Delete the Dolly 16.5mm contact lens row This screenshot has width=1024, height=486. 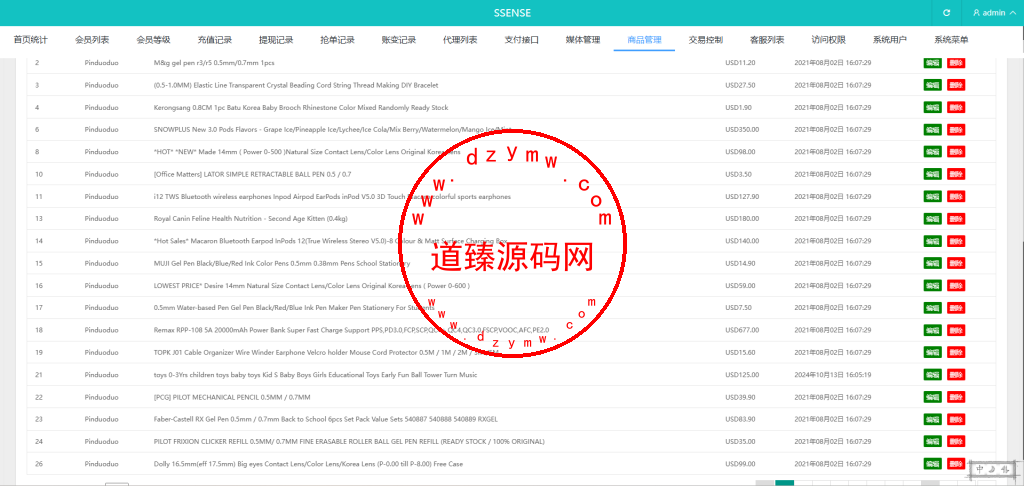(x=956, y=464)
